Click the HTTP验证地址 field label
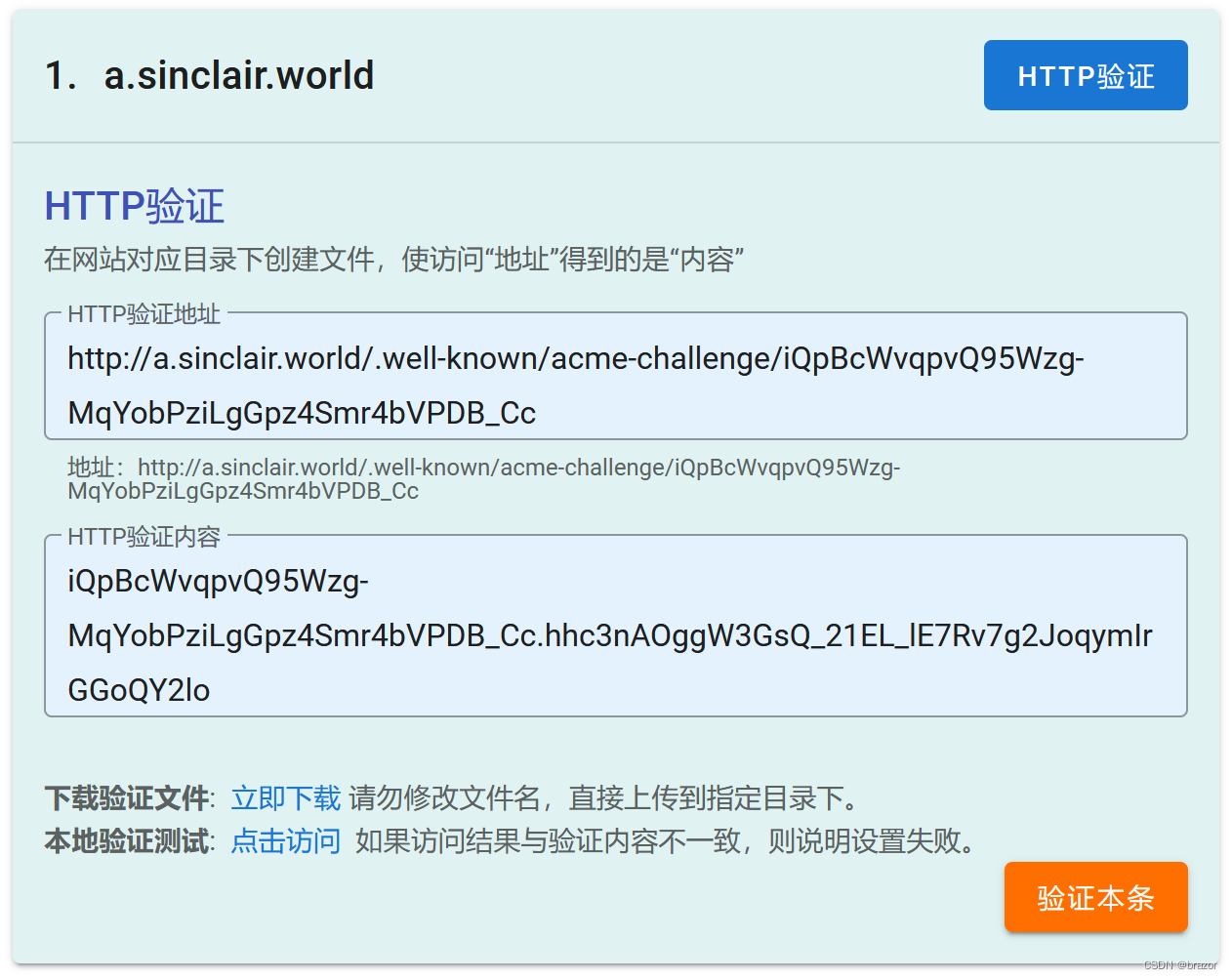 (144, 314)
